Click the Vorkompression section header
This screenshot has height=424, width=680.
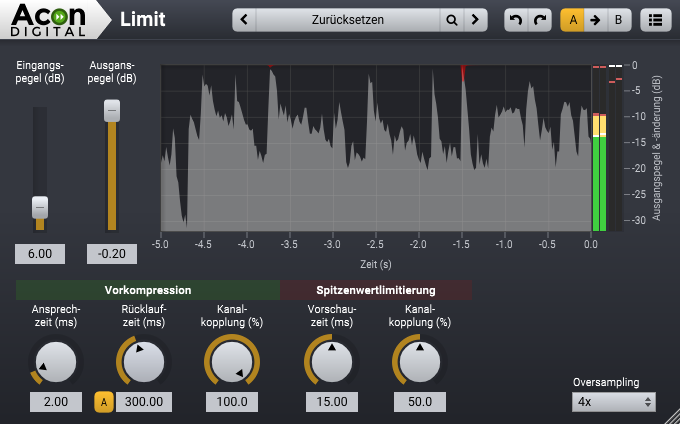pyautogui.click(x=147, y=290)
